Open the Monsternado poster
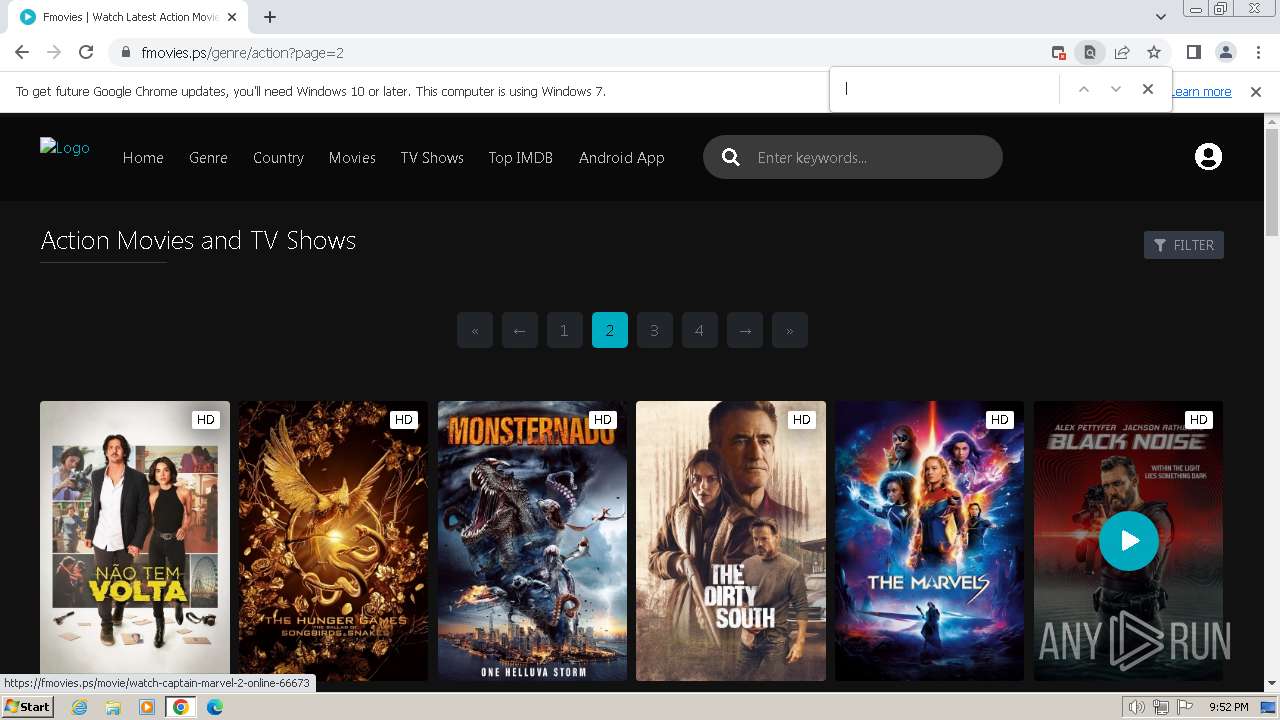 (532, 540)
